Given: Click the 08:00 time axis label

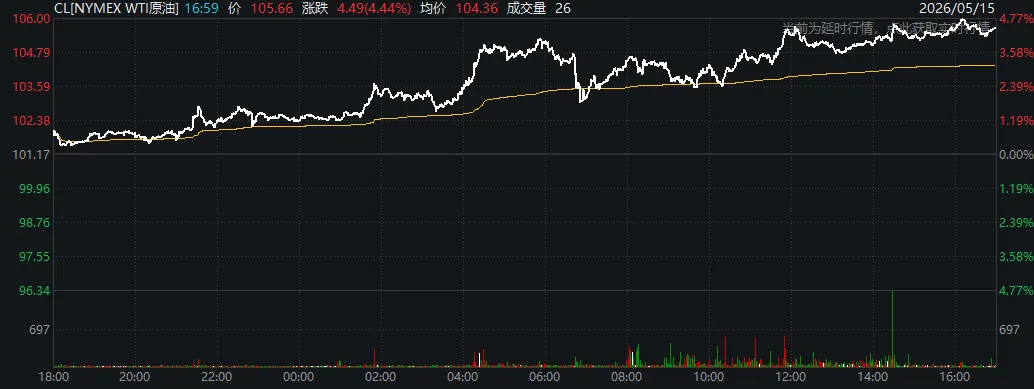Looking at the screenshot, I should coord(626,377).
